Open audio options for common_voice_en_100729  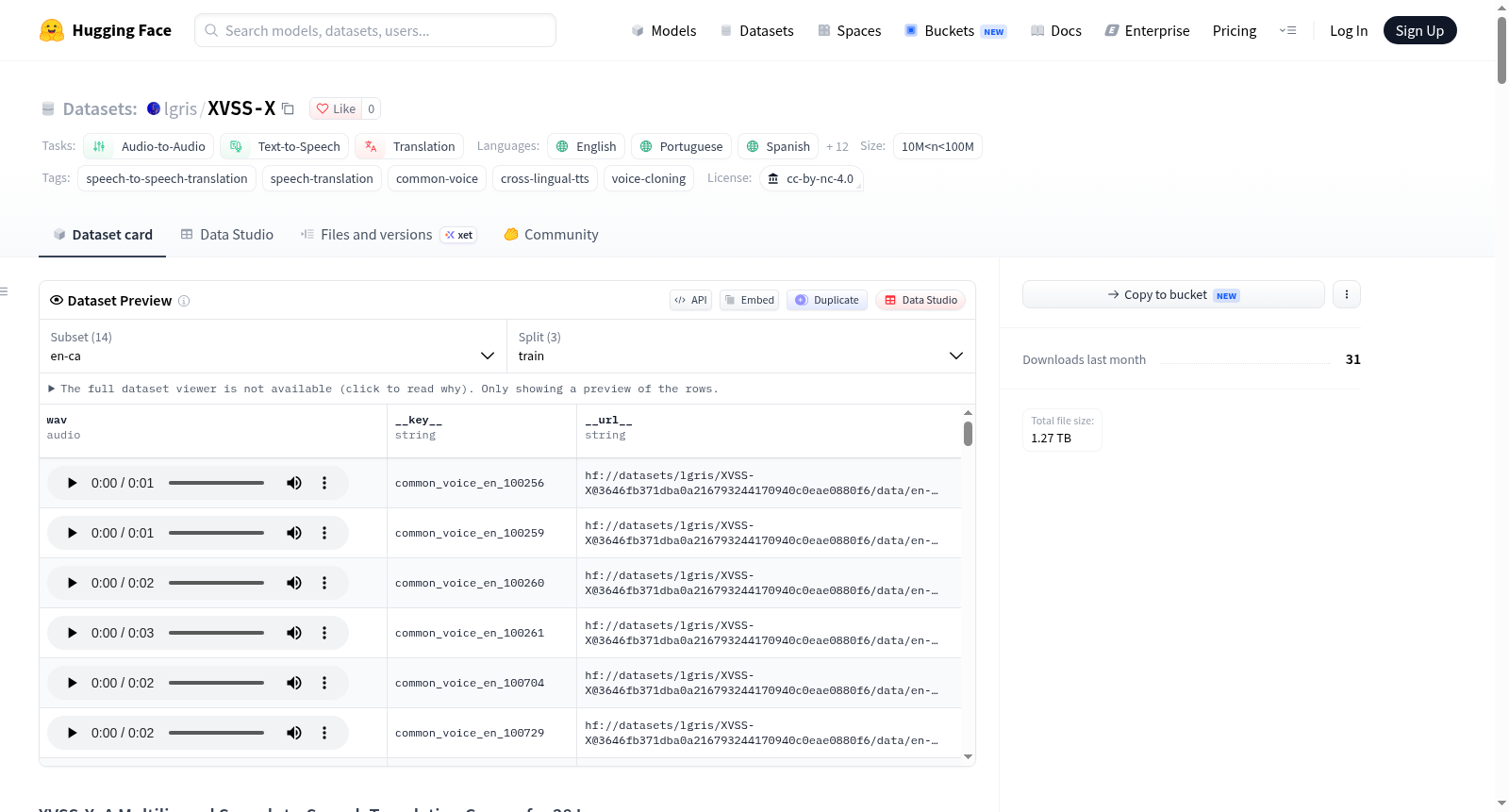tap(324, 733)
